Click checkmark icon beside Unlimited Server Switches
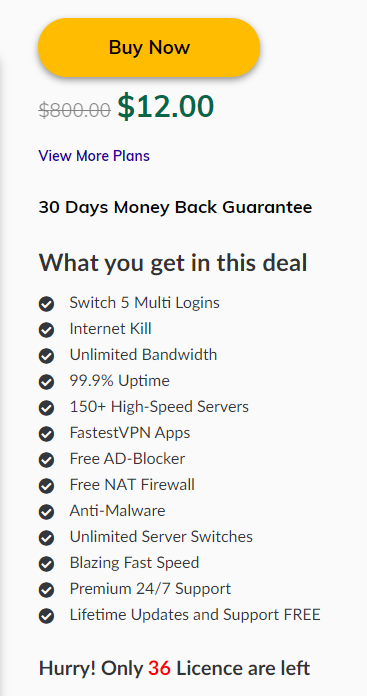This screenshot has height=696, width=367. [46, 538]
